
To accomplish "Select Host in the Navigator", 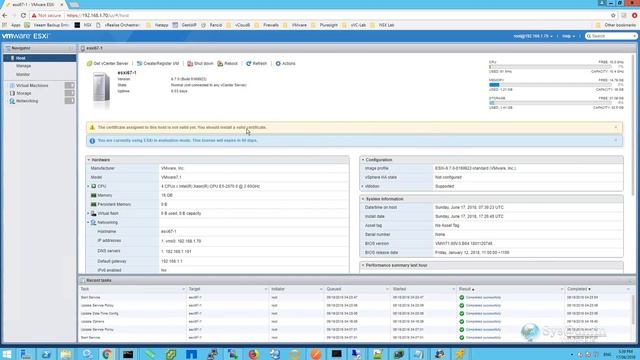I will [x=40, y=58].
